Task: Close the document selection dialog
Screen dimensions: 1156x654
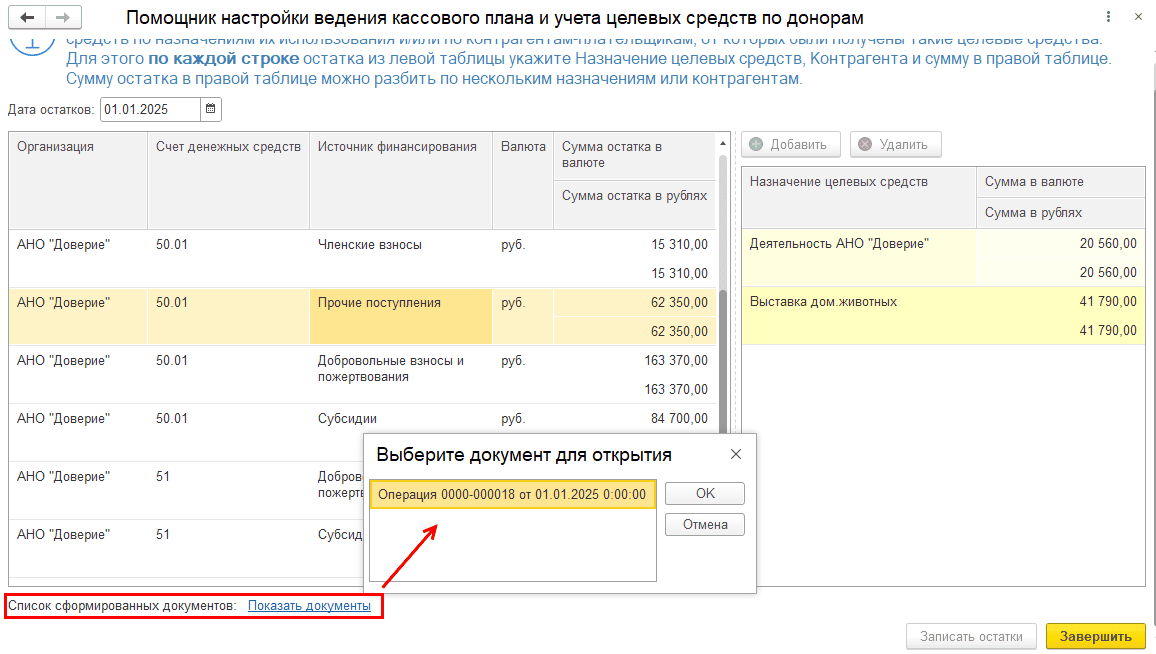Action: (x=736, y=454)
